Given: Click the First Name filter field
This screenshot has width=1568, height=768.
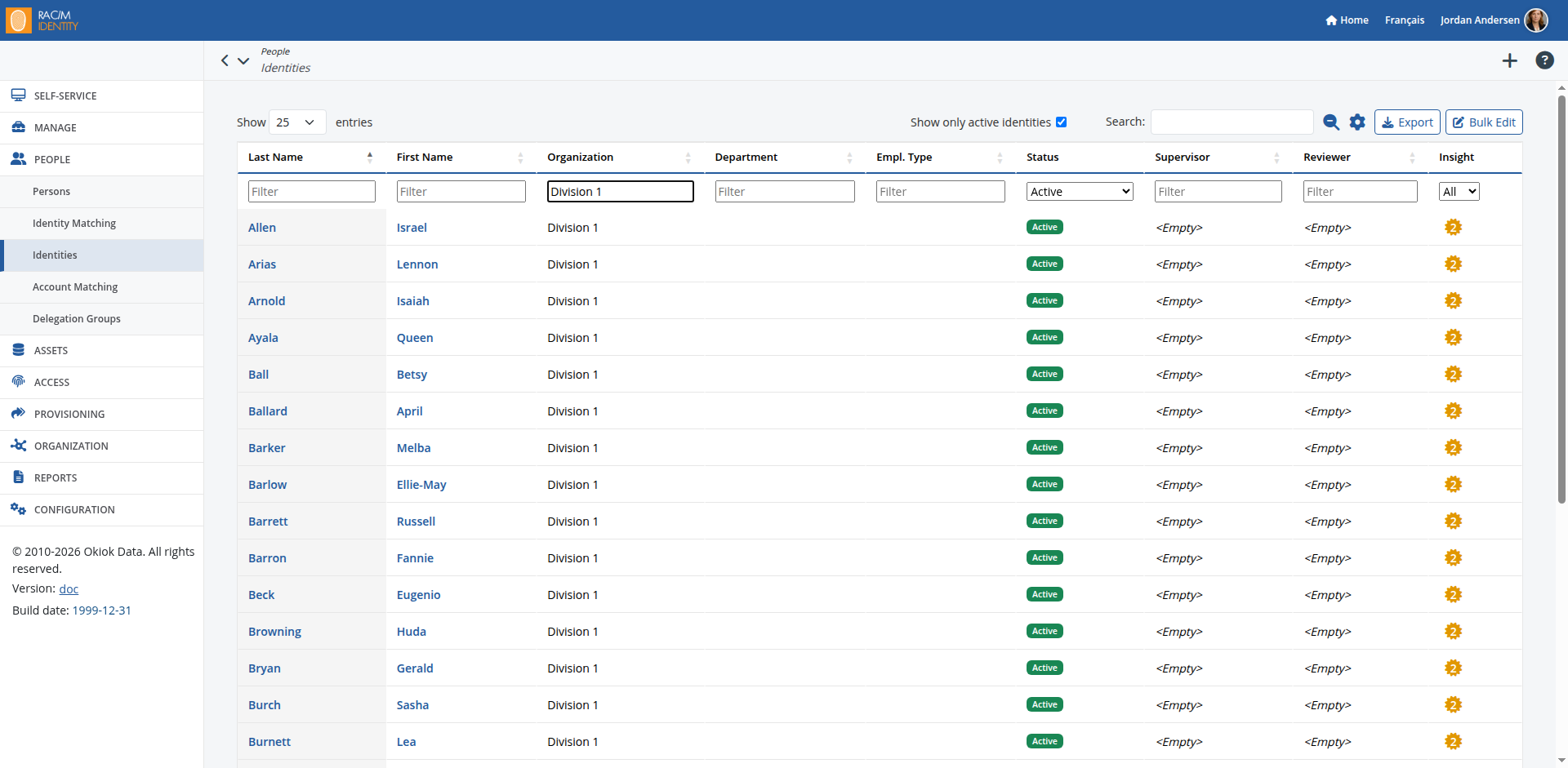Looking at the screenshot, I should click(x=461, y=192).
